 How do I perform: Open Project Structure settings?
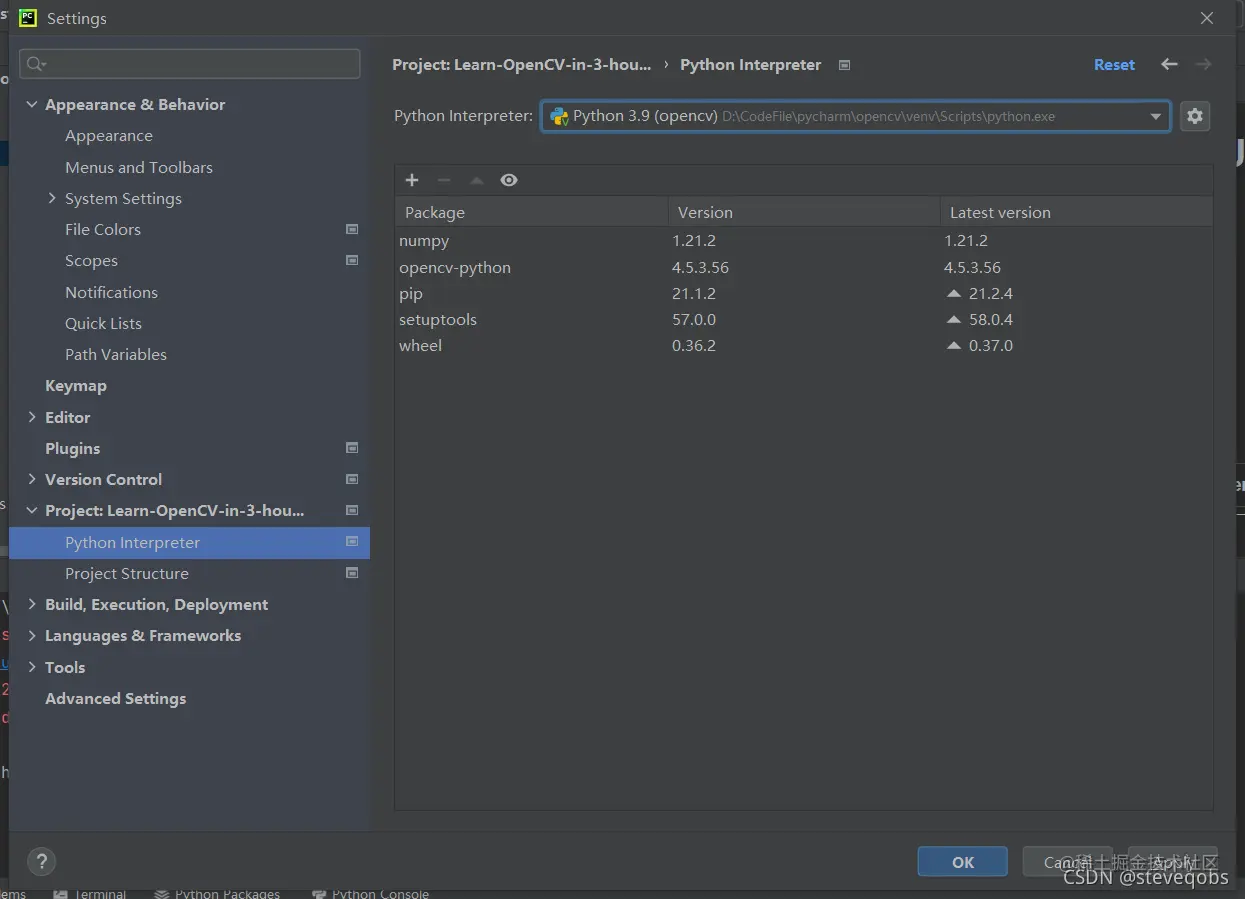(x=127, y=573)
